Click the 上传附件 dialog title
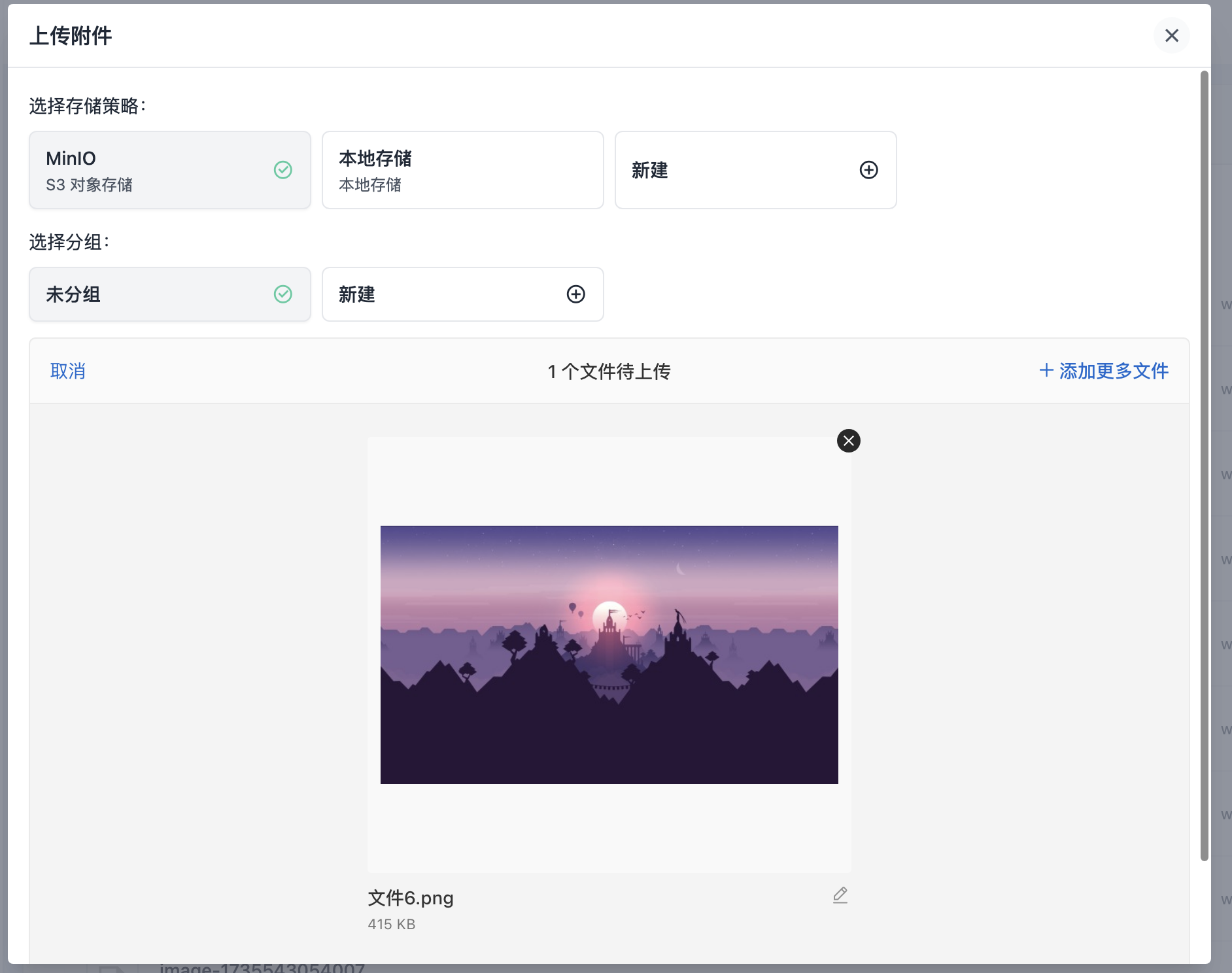 (71, 36)
